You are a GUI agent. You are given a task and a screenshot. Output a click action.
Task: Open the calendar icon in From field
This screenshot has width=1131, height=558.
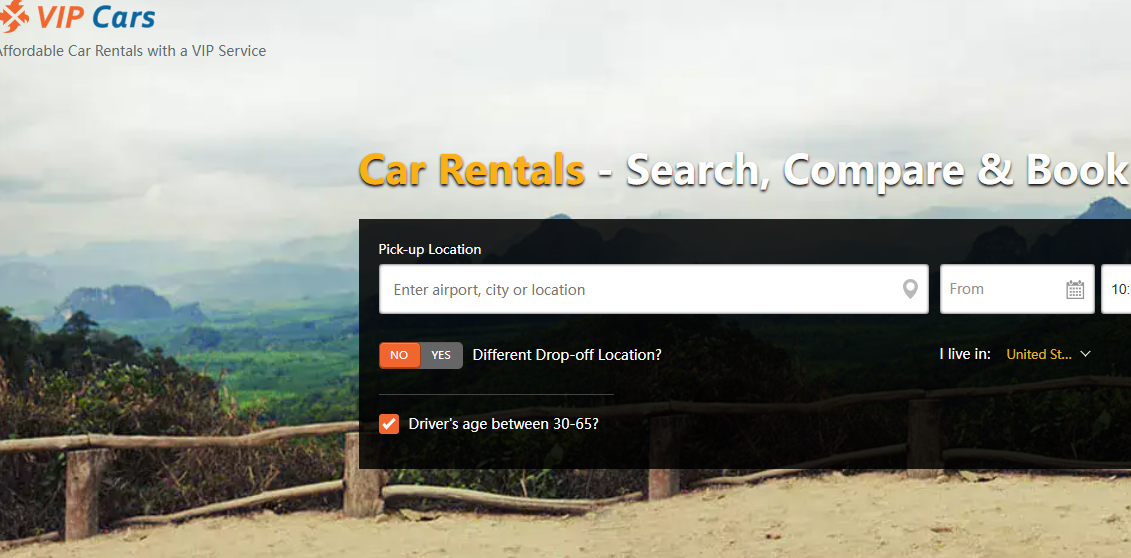pos(1075,290)
